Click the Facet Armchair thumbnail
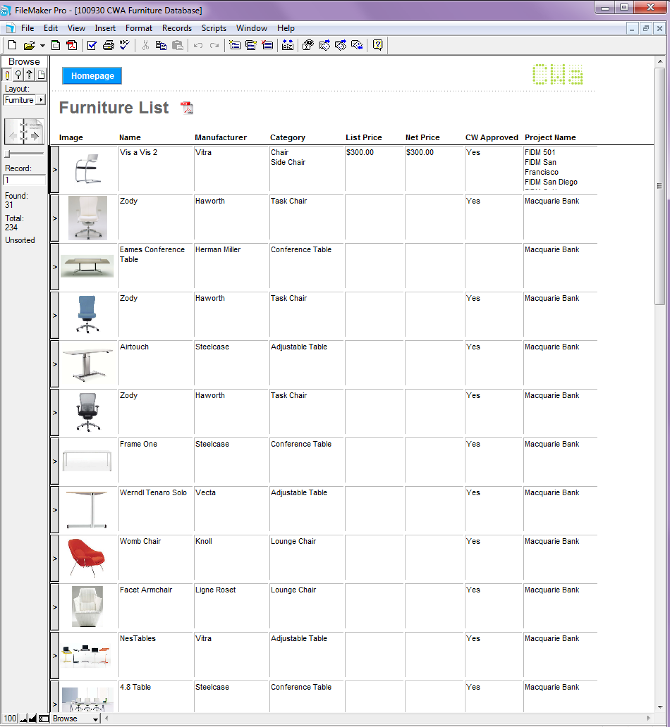 point(87,606)
